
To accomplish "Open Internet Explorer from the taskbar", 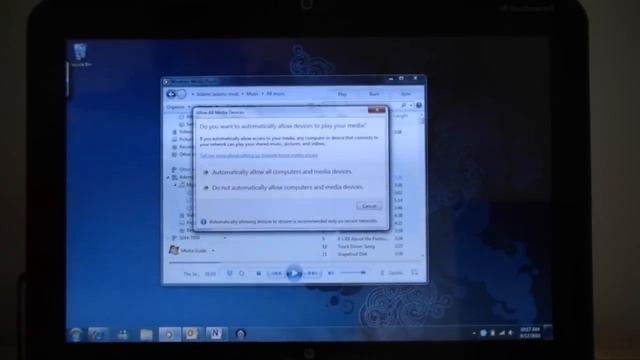I will [x=98, y=334].
